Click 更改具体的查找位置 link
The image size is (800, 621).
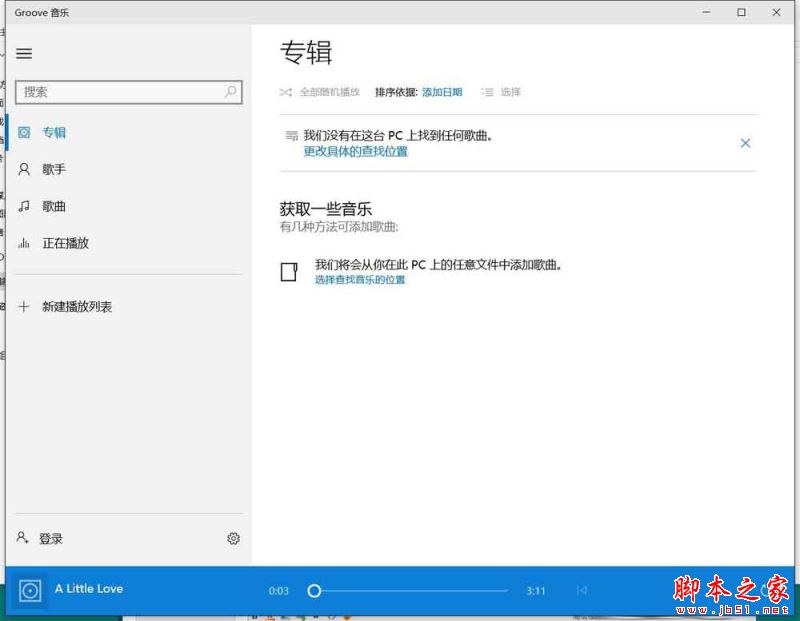[x=354, y=152]
